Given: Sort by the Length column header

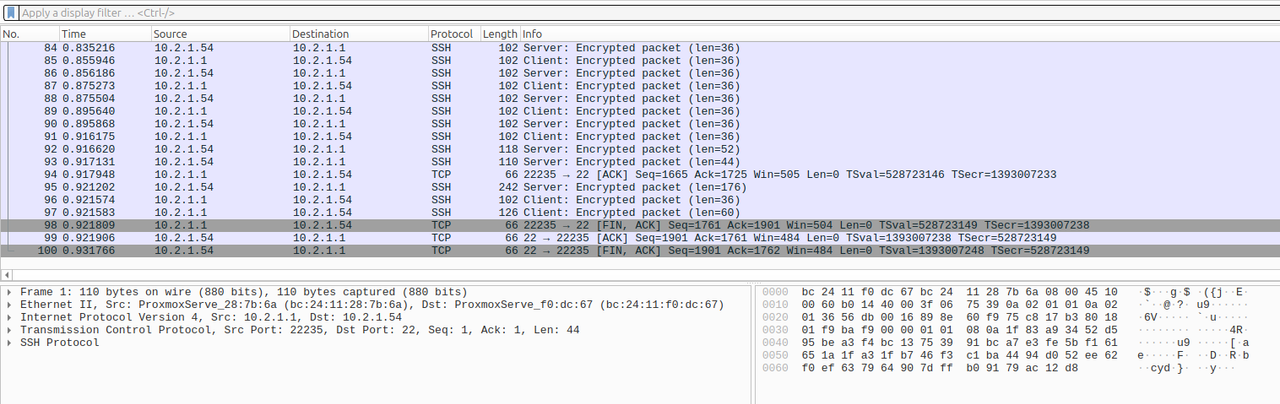Looking at the screenshot, I should pyautogui.click(x=500, y=34).
